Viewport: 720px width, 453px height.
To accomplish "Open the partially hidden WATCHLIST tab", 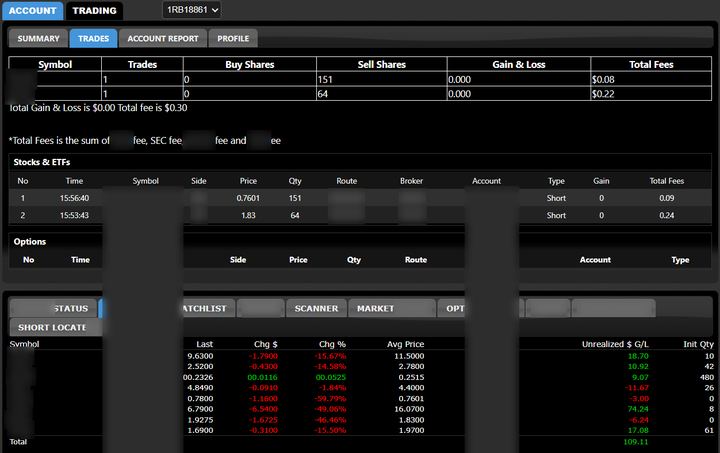I will pyautogui.click(x=209, y=308).
